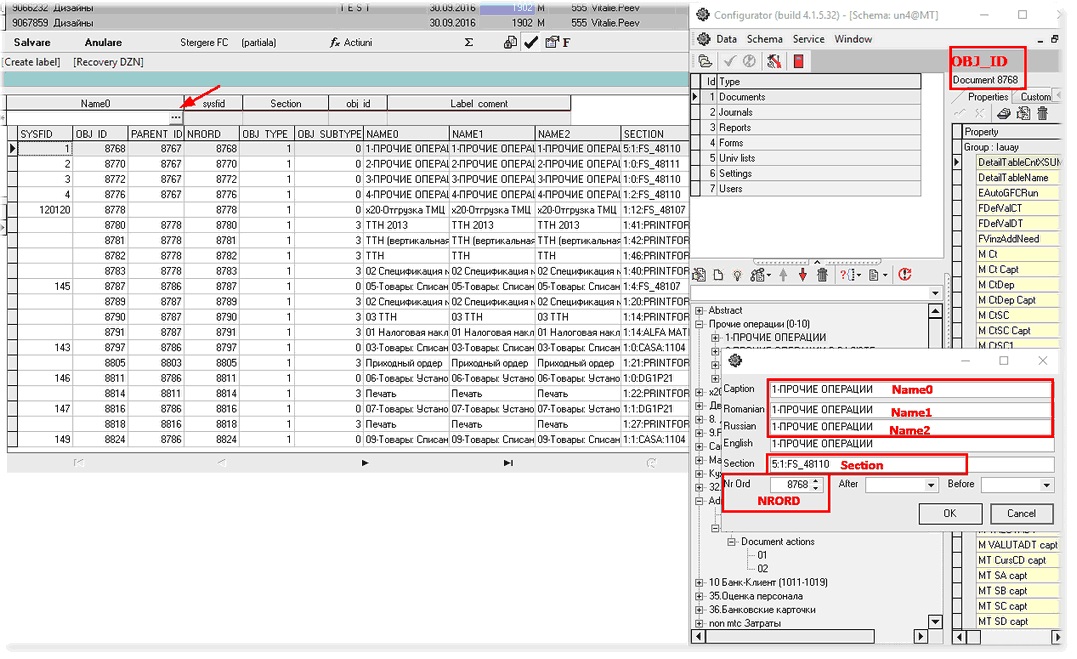Click the Anulare button
Viewport: 1077px width, 659px height.
[103, 43]
